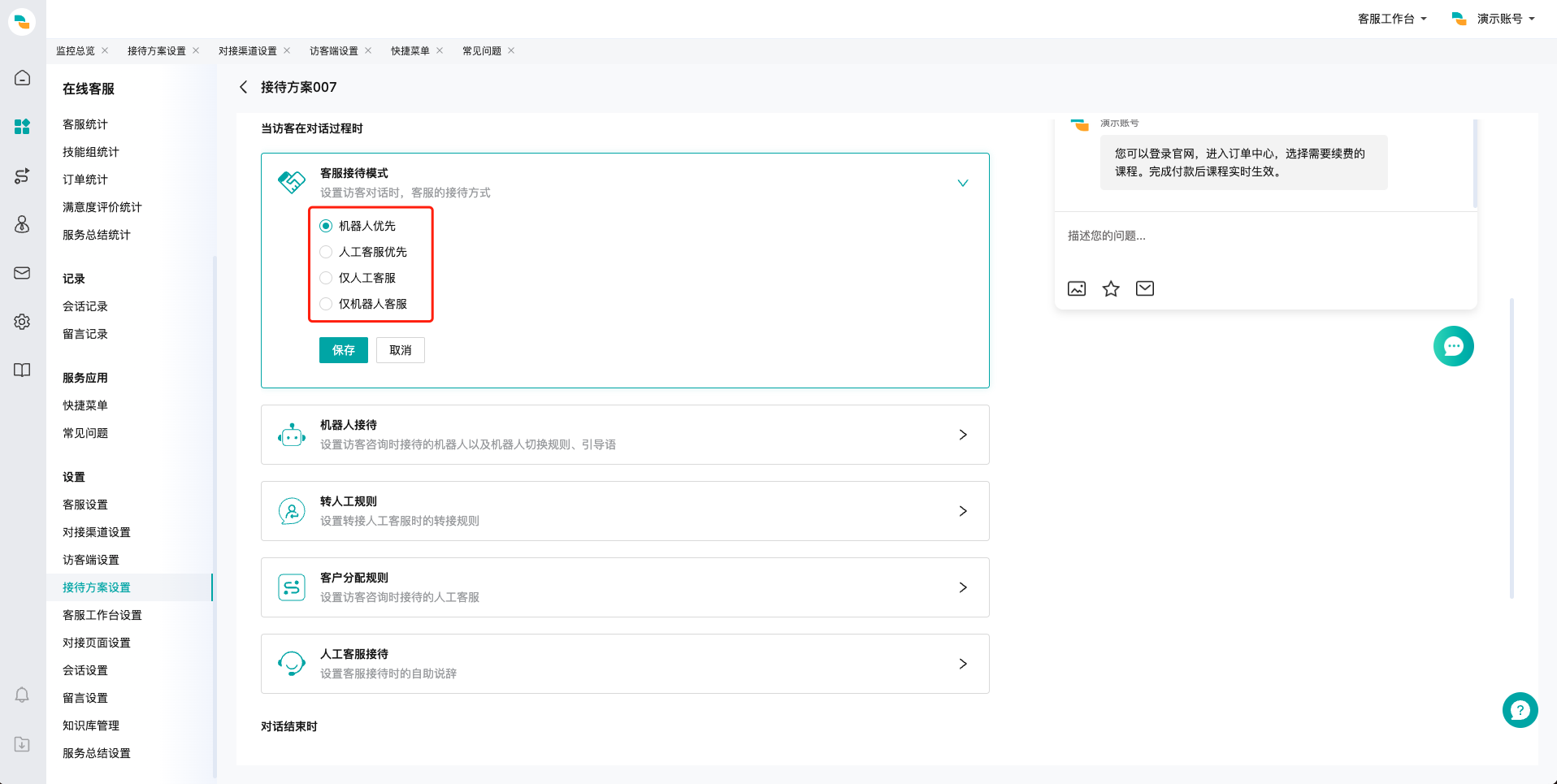1557x784 pixels.
Task: Switch to the 访客端设置 tab
Action: coord(334,50)
